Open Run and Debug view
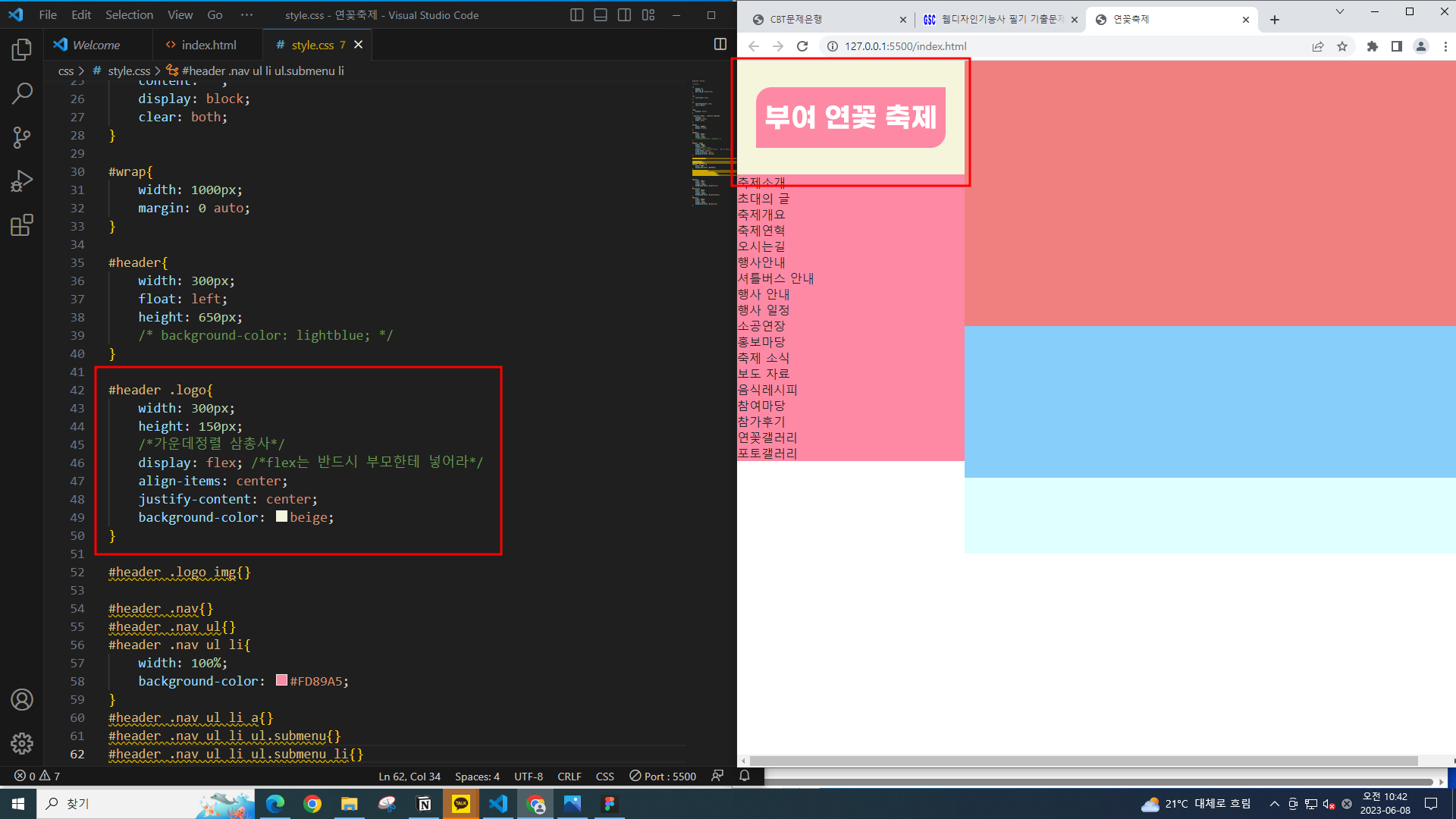1456x819 pixels. point(22,181)
